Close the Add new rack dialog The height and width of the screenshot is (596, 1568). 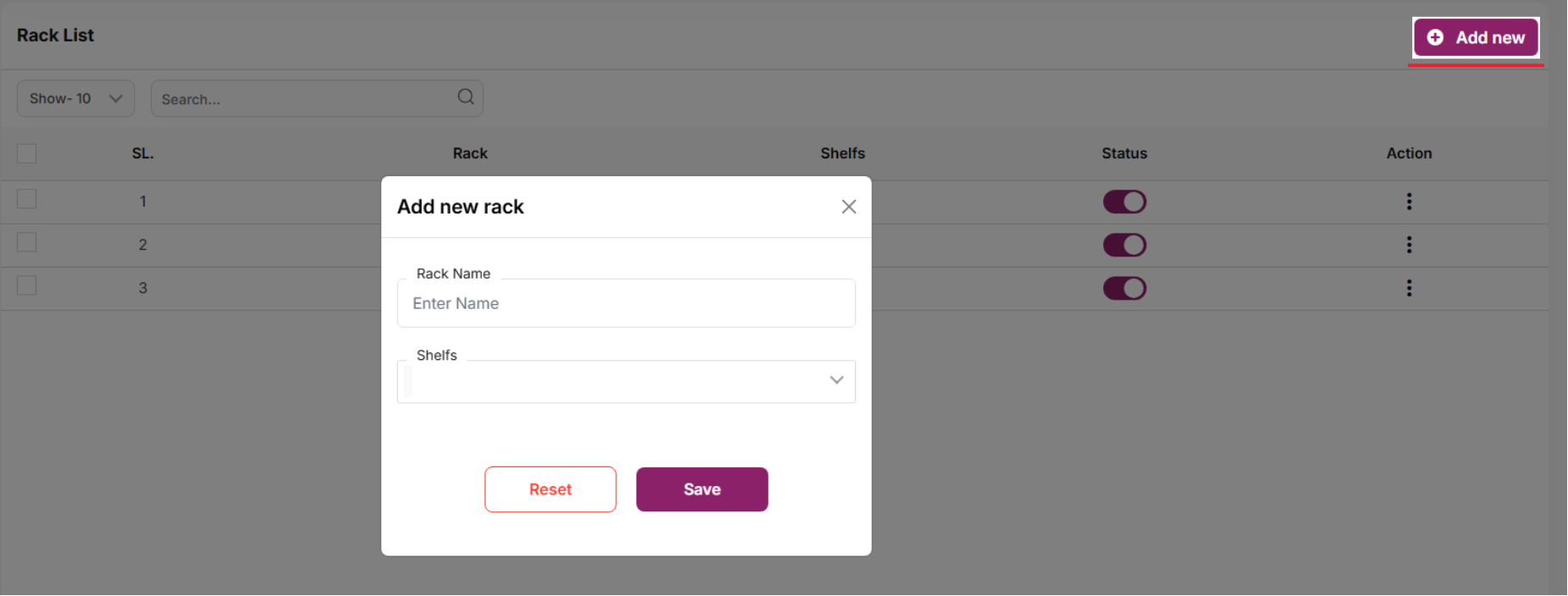tap(848, 207)
